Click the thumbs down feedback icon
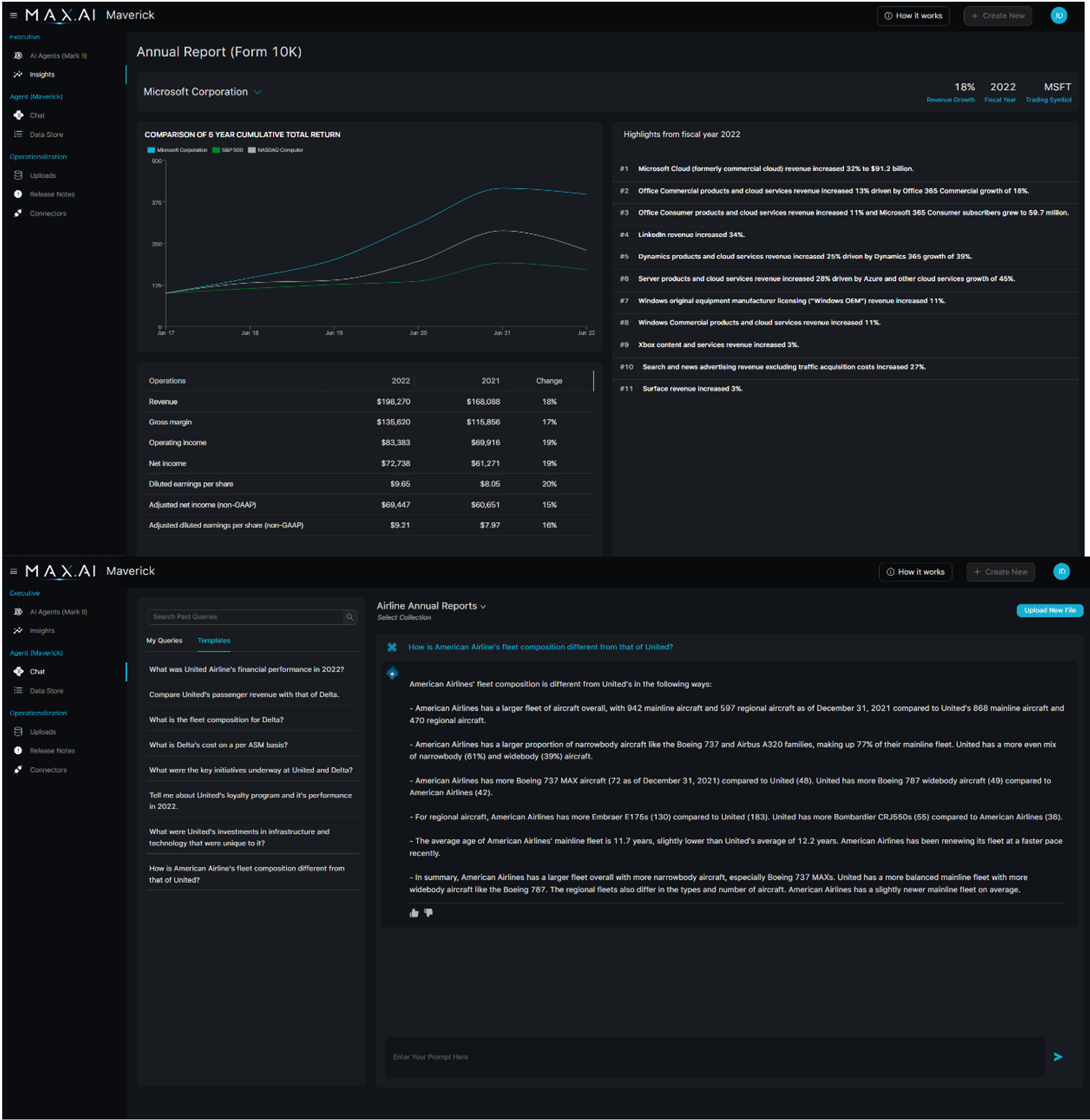Image resolution: width=1090 pixels, height=1120 pixels. [x=428, y=913]
